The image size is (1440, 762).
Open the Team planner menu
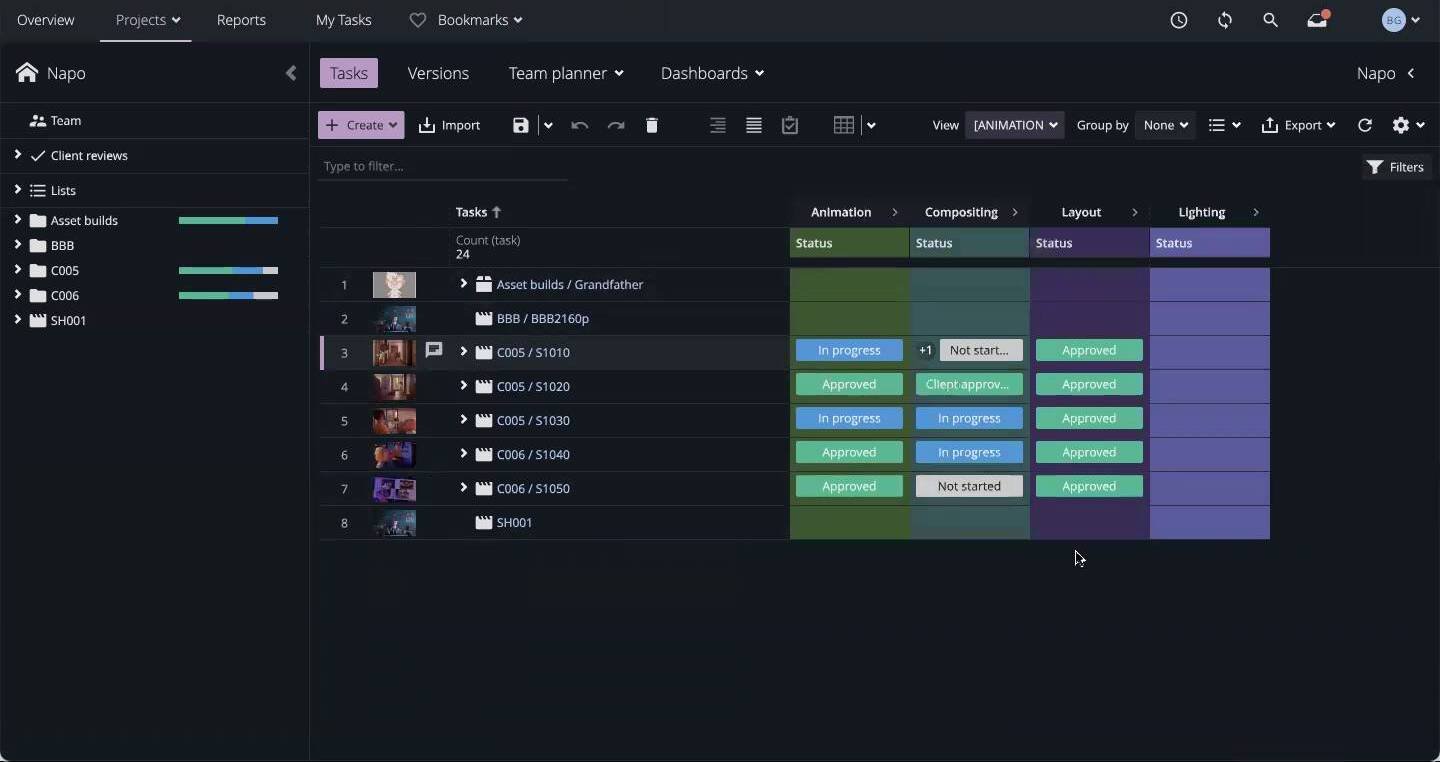566,73
